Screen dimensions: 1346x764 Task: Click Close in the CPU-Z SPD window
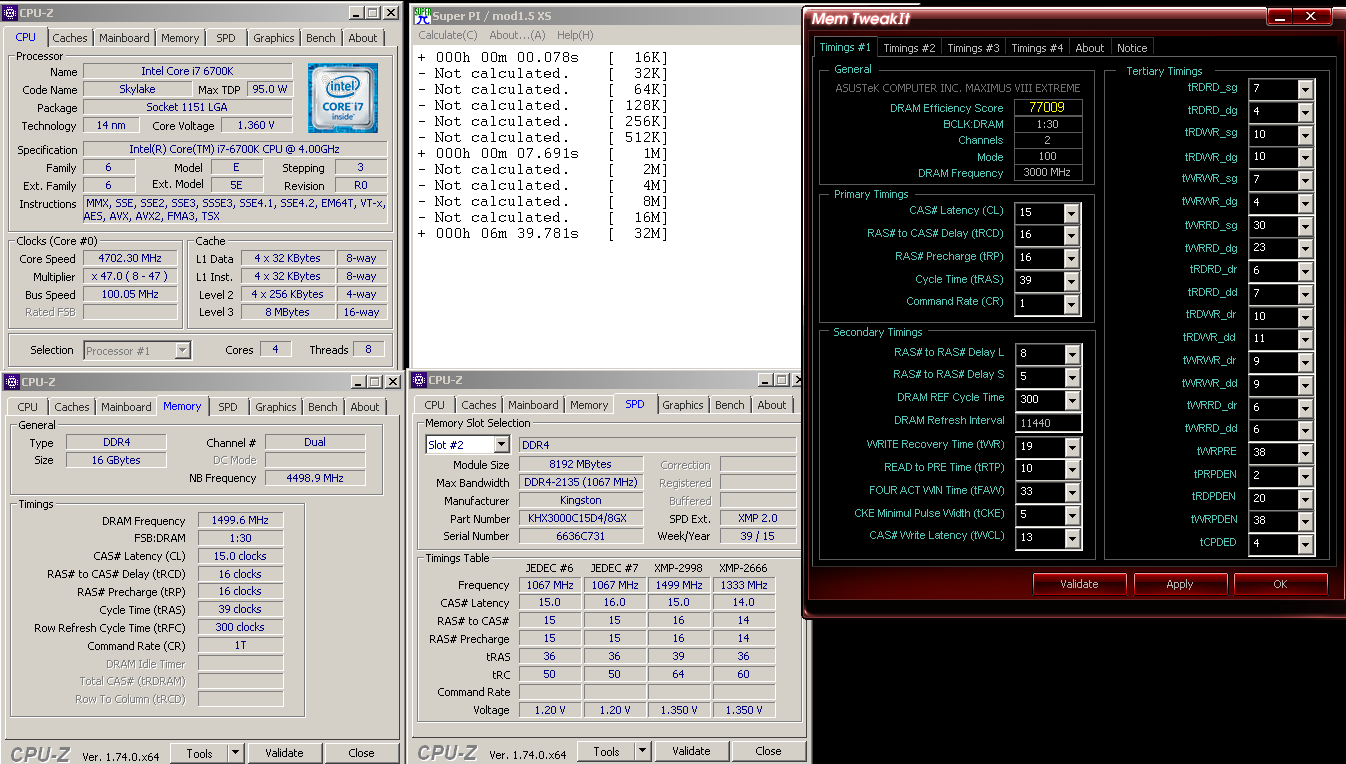768,751
